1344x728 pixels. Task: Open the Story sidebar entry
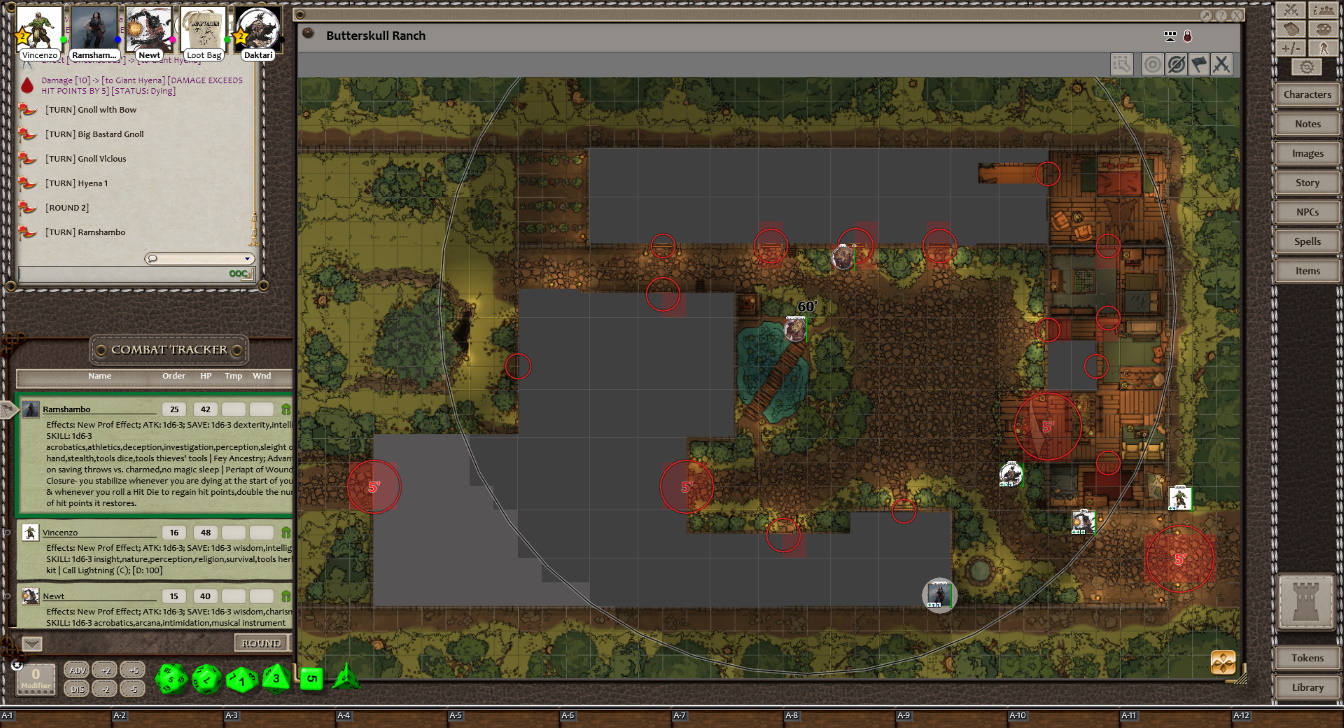tap(1308, 183)
